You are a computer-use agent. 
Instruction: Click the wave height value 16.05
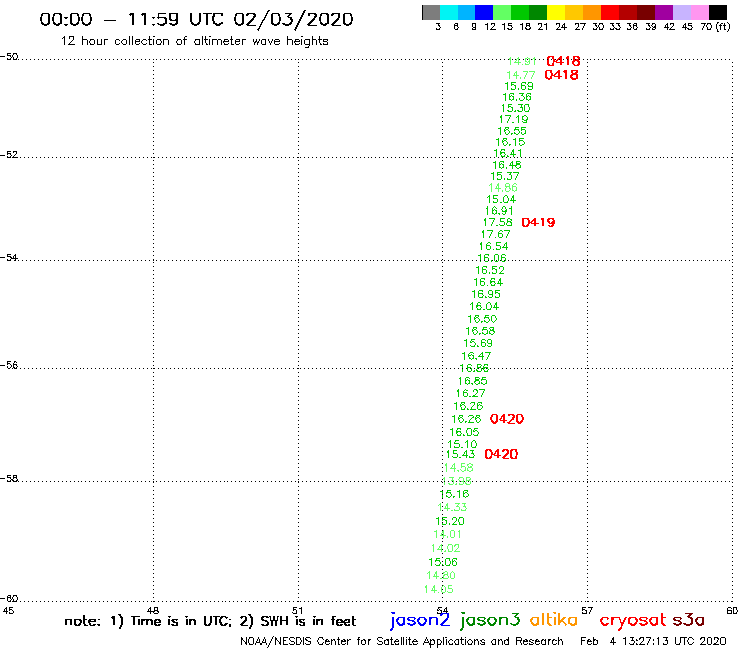coord(464,432)
